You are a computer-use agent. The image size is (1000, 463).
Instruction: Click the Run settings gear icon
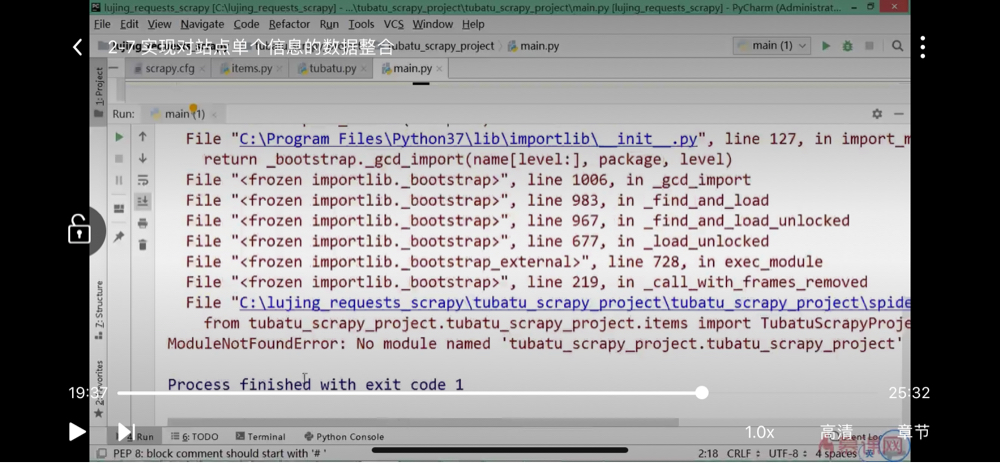(x=877, y=114)
